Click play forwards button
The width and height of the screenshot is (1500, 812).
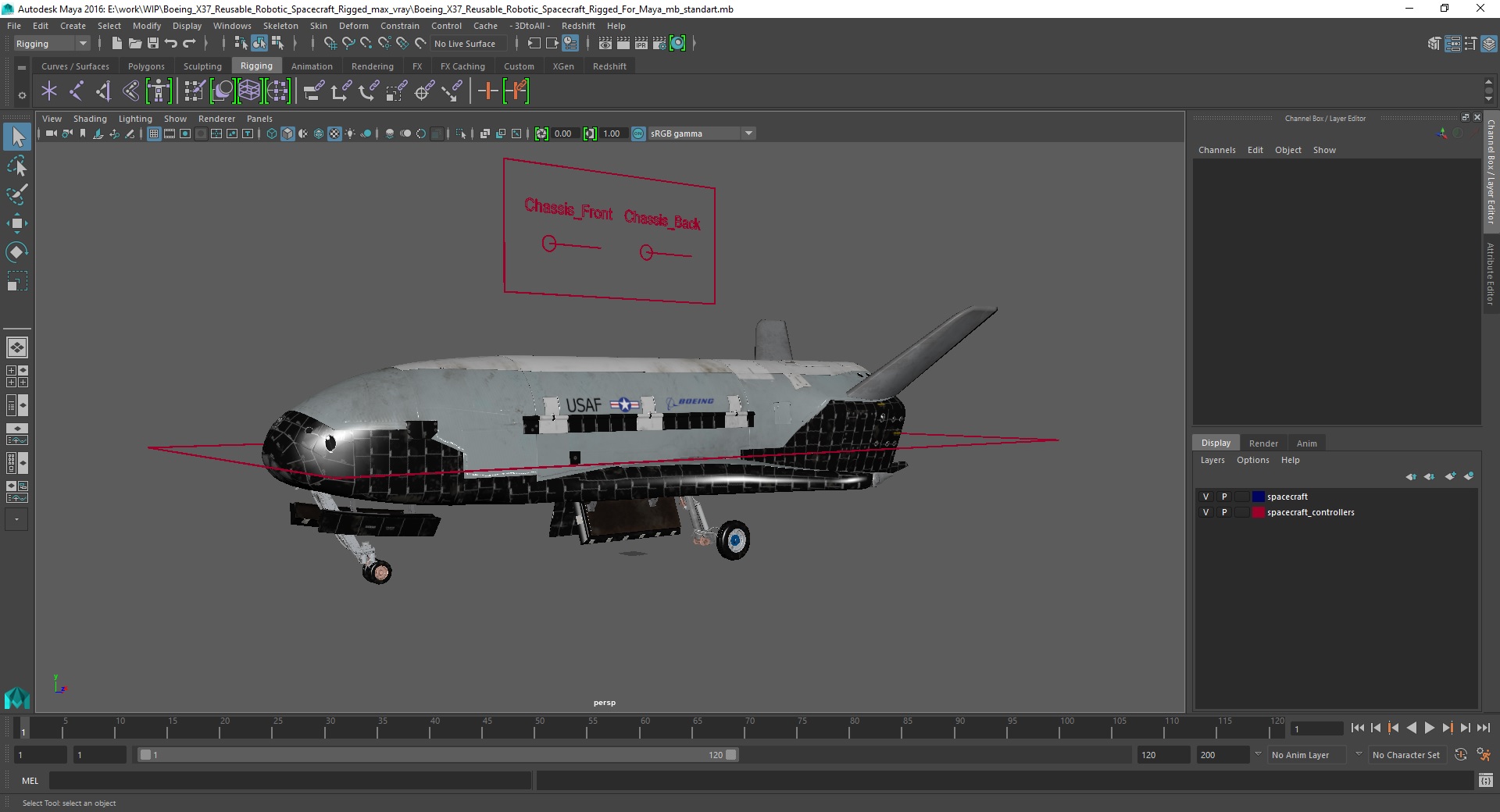coord(1429,728)
